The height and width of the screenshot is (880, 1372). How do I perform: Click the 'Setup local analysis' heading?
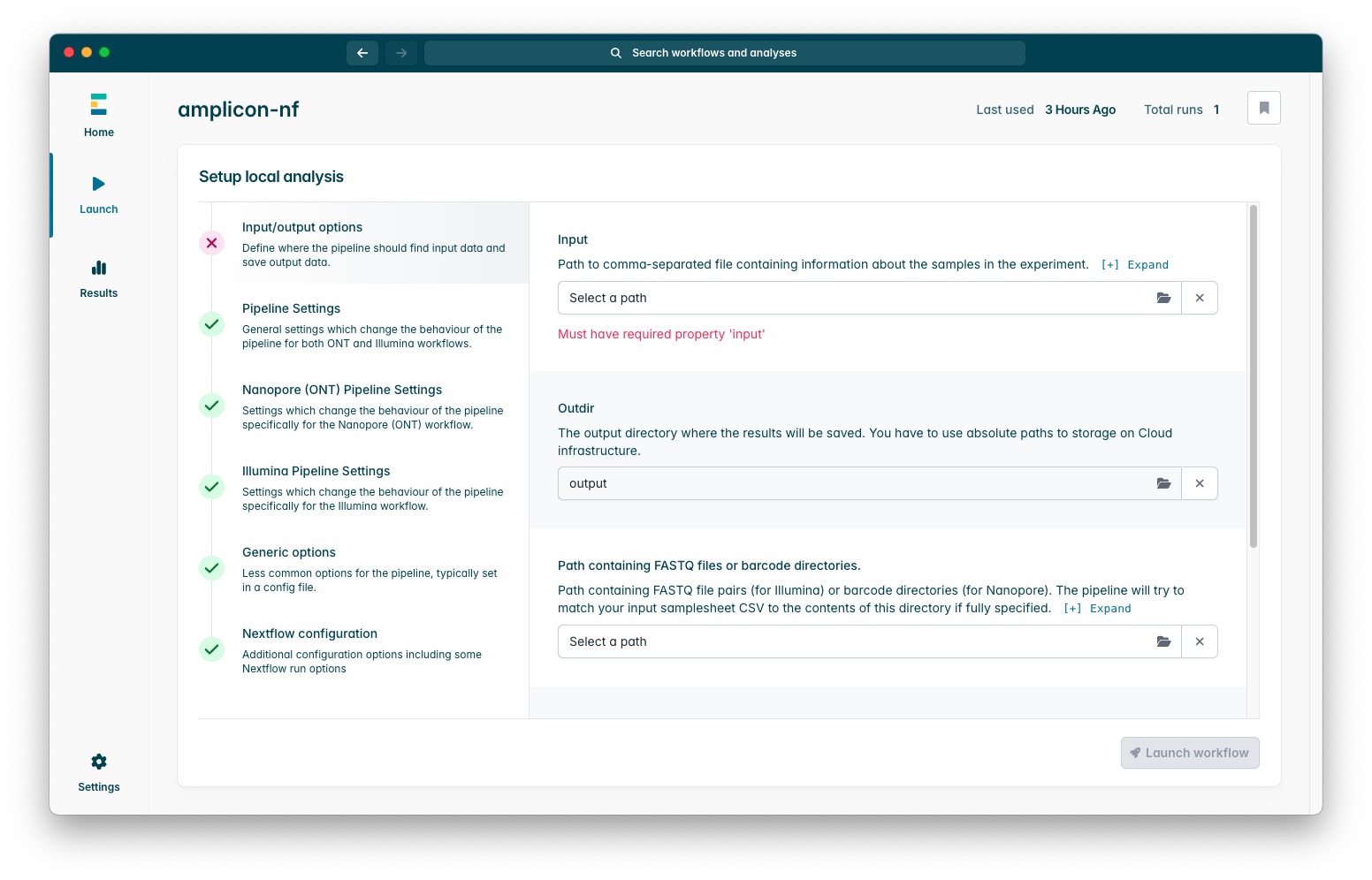click(271, 177)
